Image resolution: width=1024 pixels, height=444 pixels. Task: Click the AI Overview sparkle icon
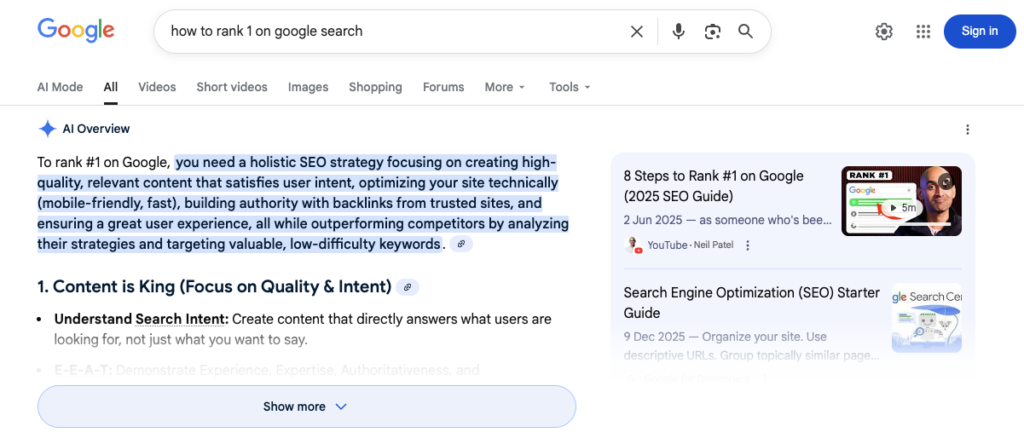(x=47, y=129)
